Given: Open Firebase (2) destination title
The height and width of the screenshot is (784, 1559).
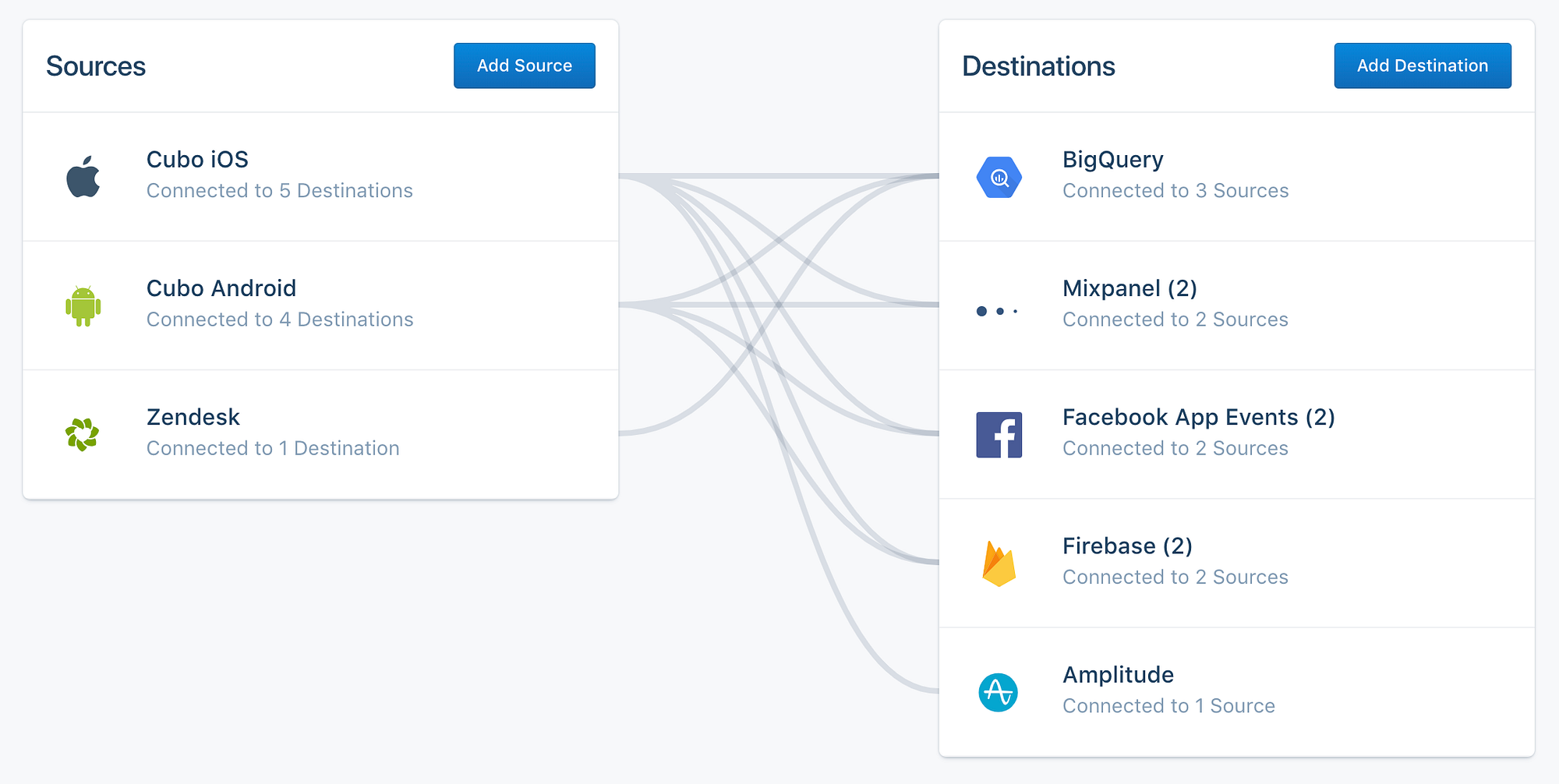Looking at the screenshot, I should click(x=1128, y=546).
